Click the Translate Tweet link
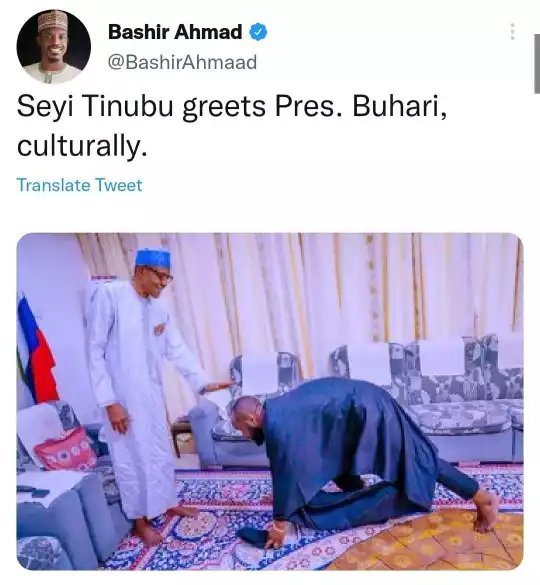Viewport: 540px width, 585px height. (79, 185)
